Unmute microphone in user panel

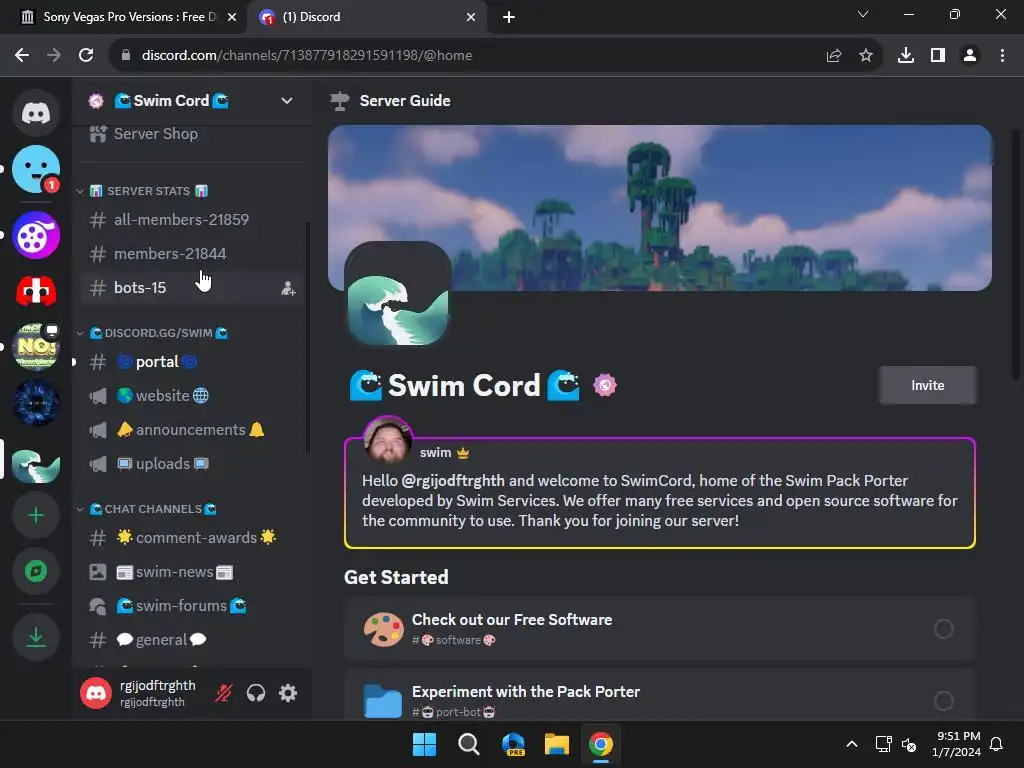point(223,693)
